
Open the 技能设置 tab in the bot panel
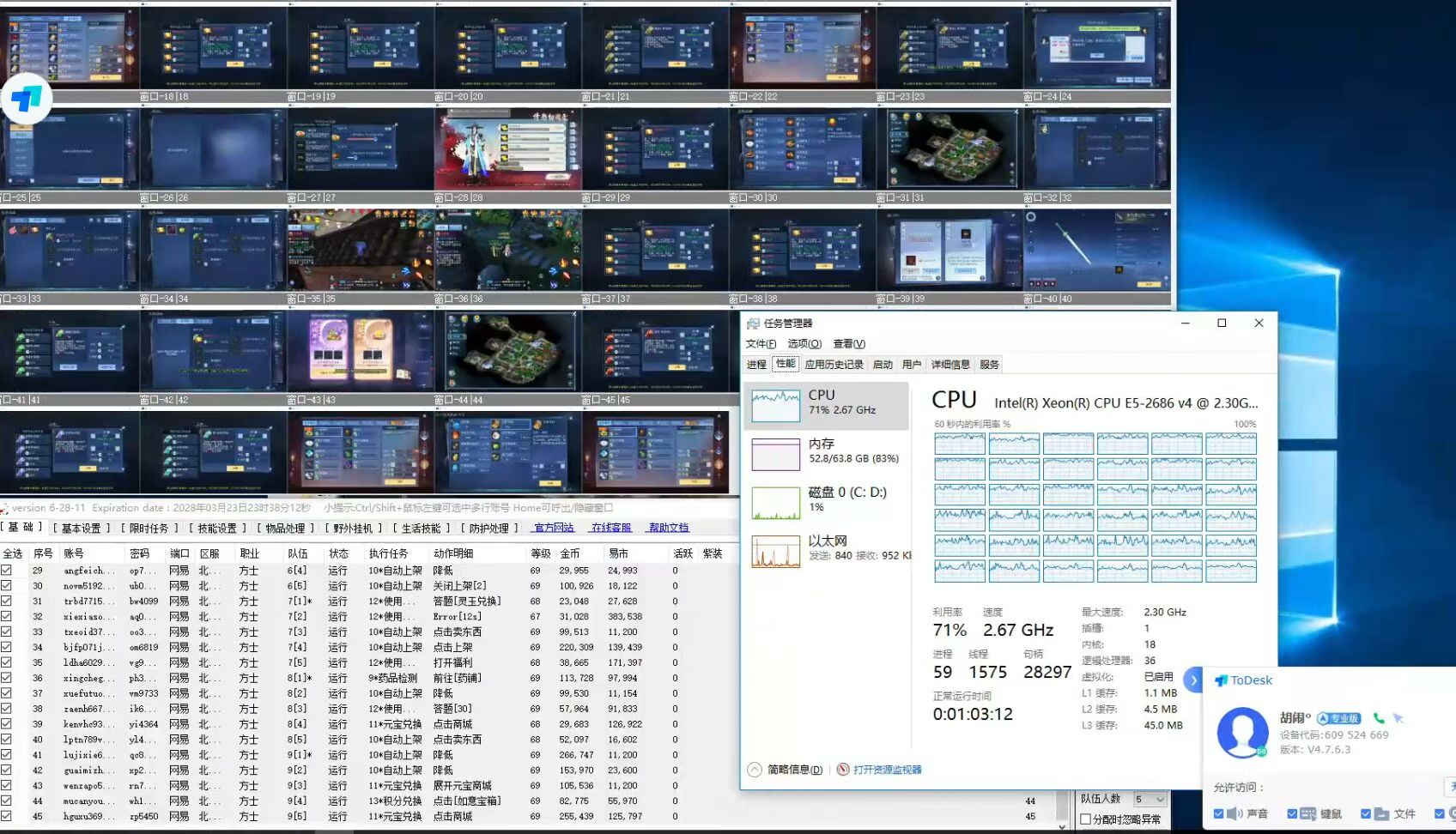217,529
